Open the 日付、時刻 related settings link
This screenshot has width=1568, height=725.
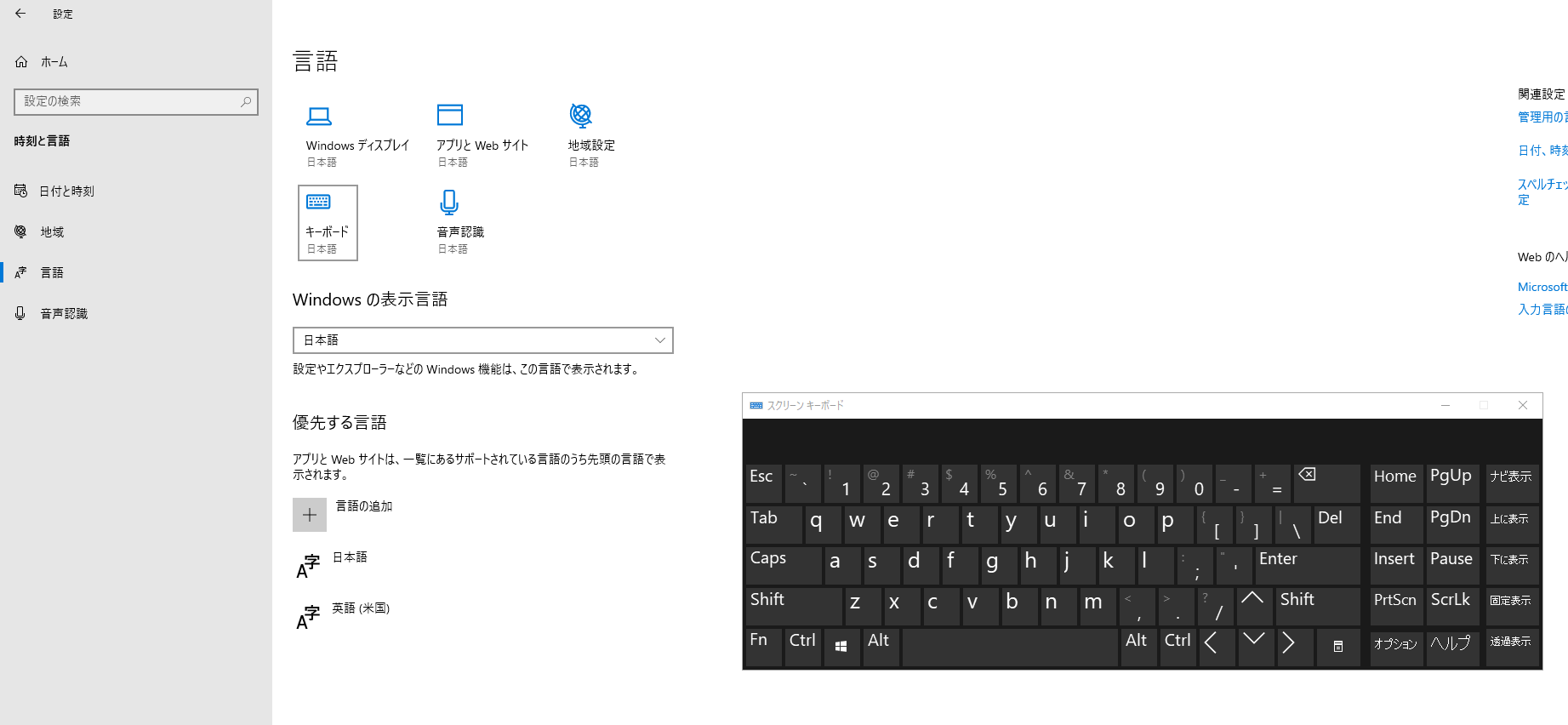tap(1542, 151)
